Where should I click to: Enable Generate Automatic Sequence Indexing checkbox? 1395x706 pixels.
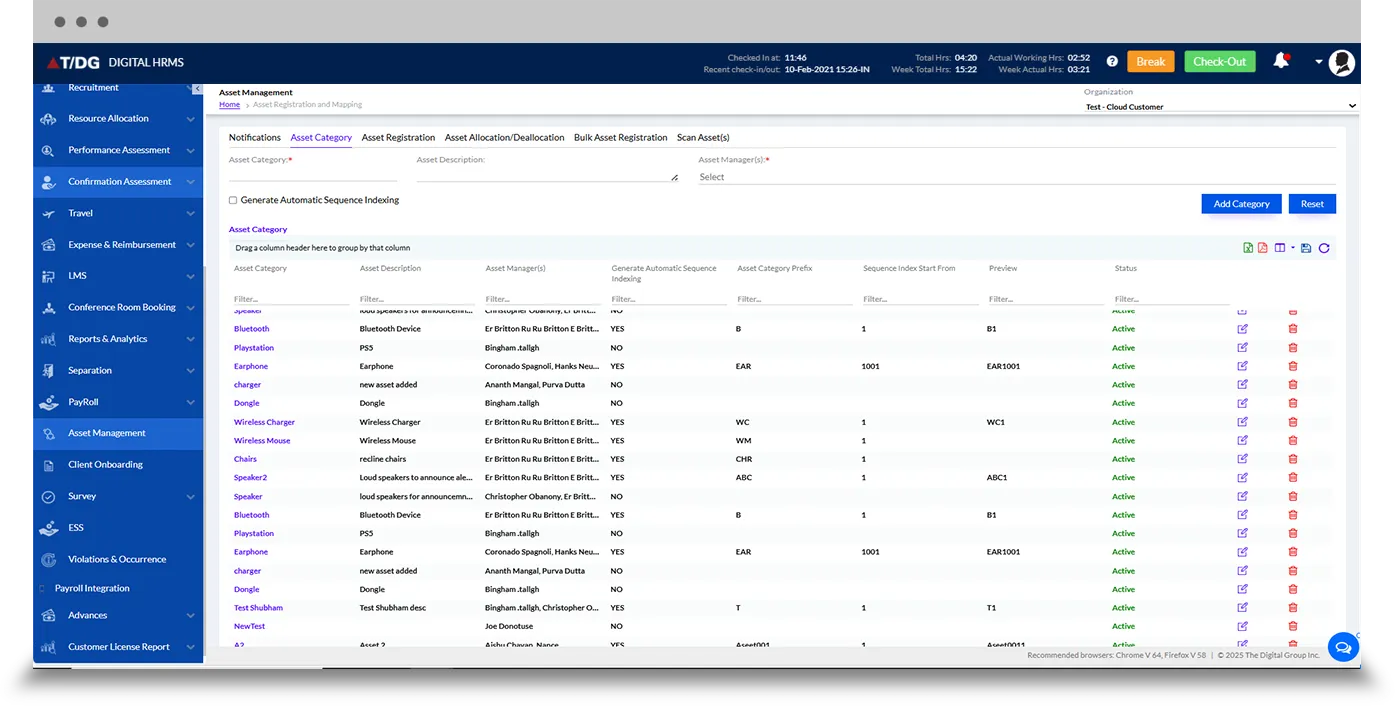(x=233, y=200)
